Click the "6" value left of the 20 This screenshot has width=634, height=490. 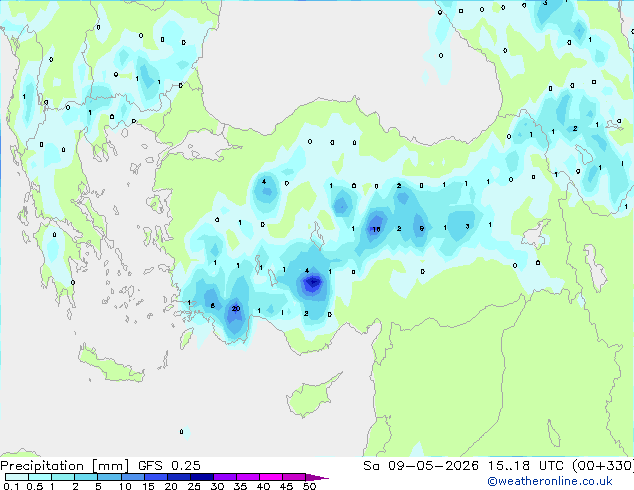click(213, 306)
